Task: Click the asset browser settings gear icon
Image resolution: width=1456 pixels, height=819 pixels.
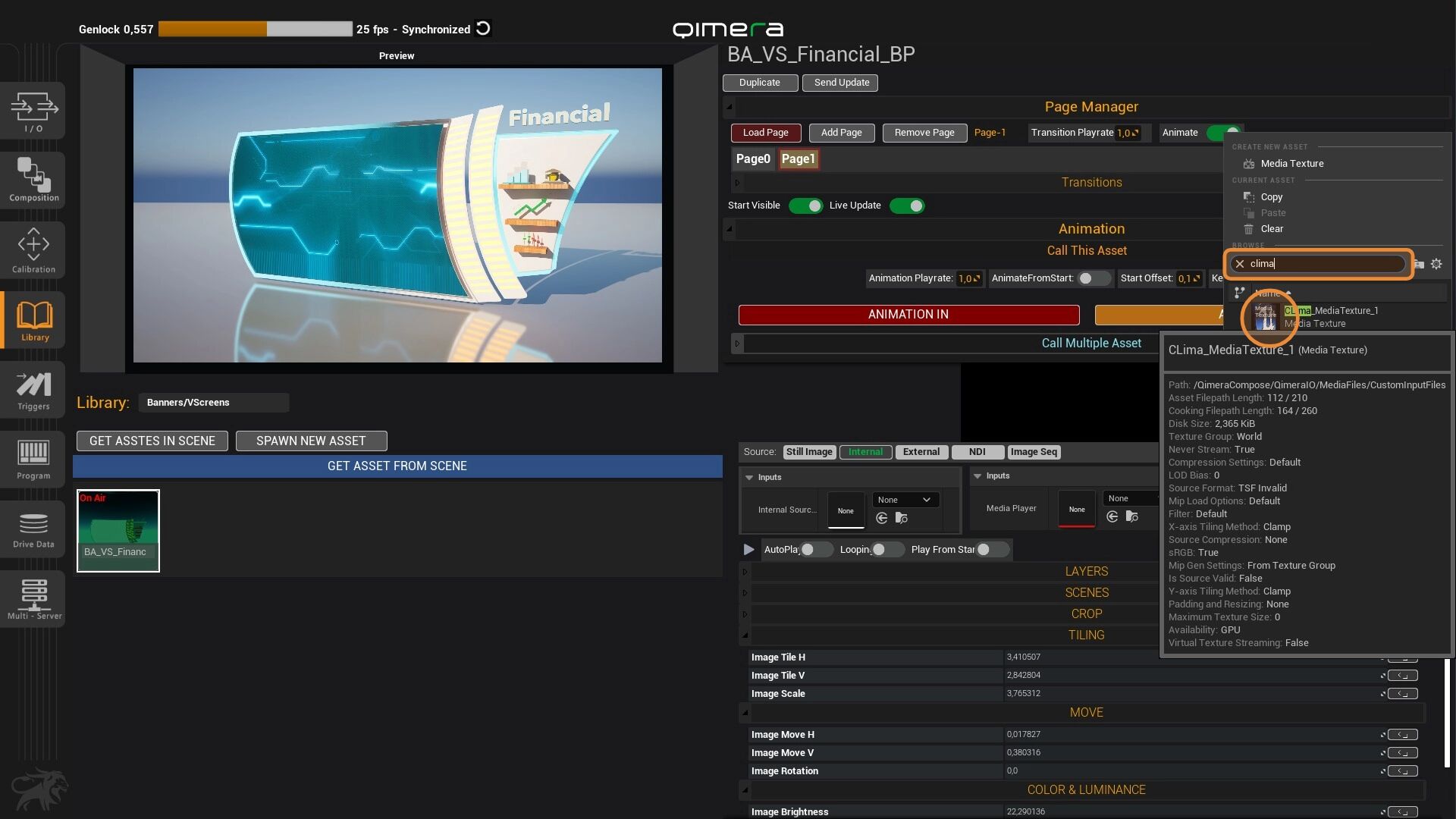Action: pos(1436,264)
